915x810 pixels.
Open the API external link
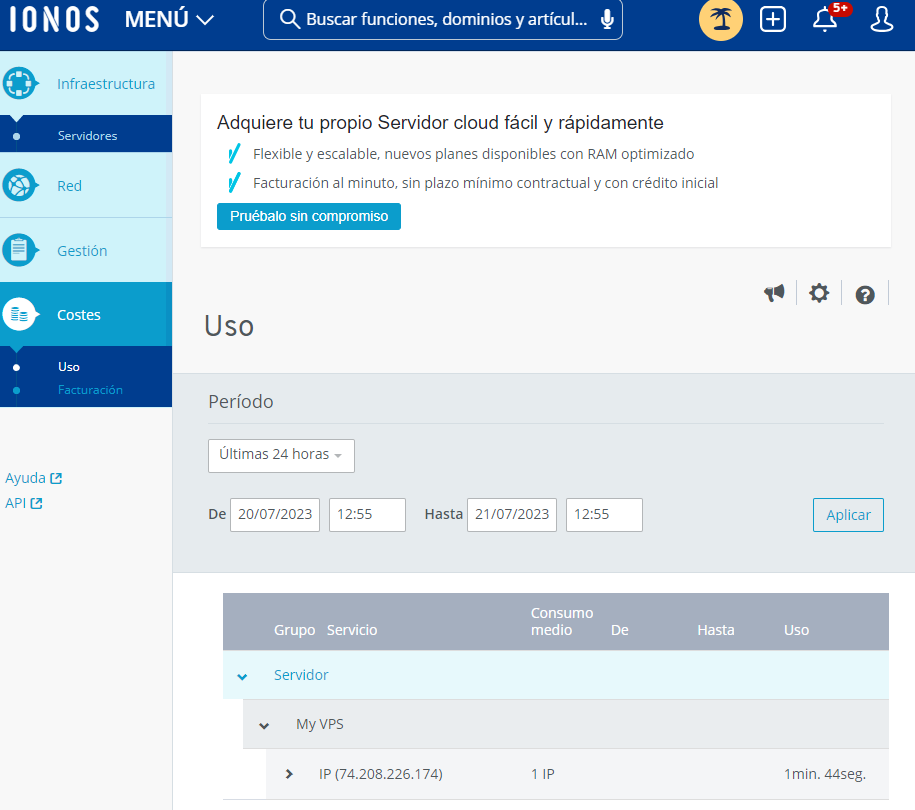coord(23,503)
